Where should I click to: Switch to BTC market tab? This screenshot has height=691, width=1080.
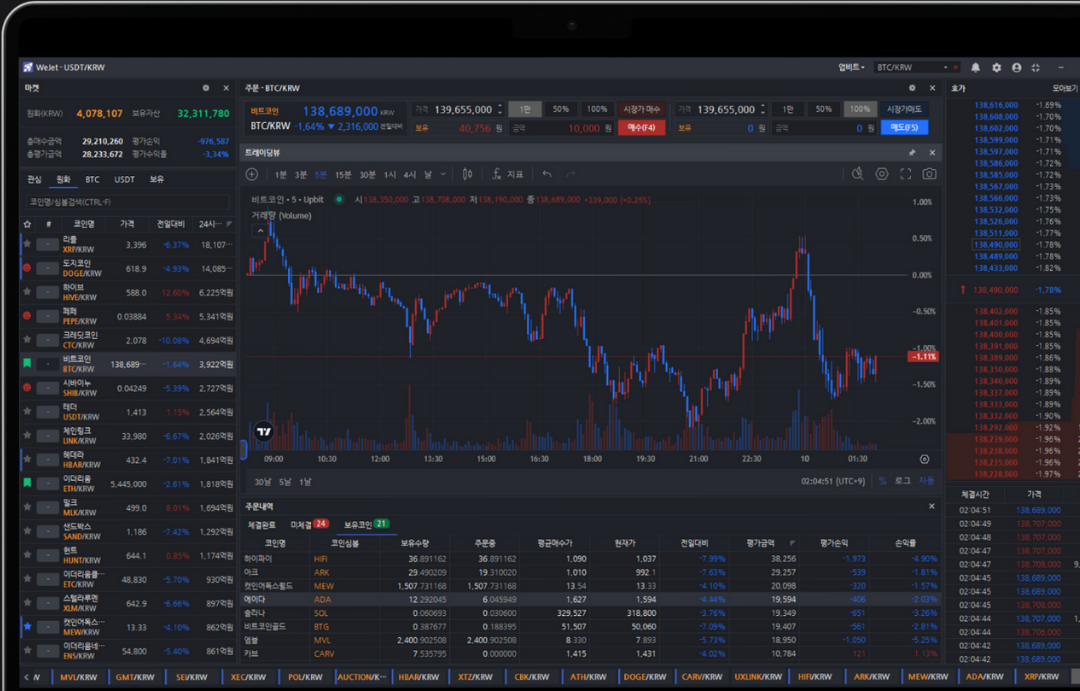92,179
